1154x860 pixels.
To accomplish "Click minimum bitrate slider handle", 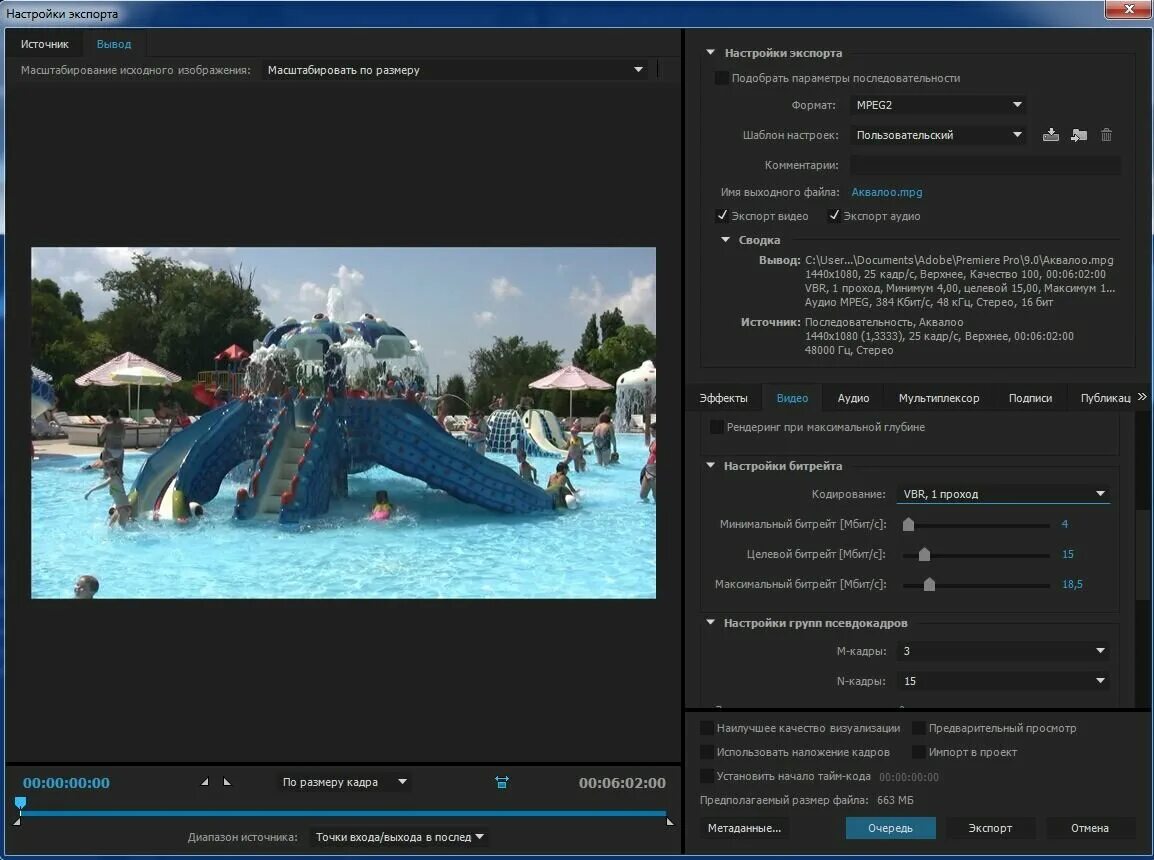I will [908, 524].
